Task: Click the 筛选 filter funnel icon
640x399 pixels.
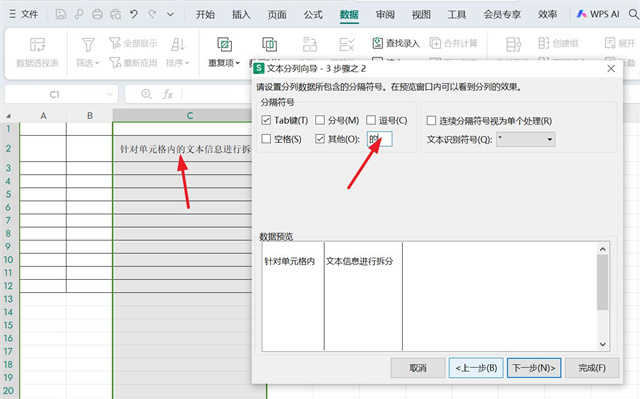Action: 88,44
